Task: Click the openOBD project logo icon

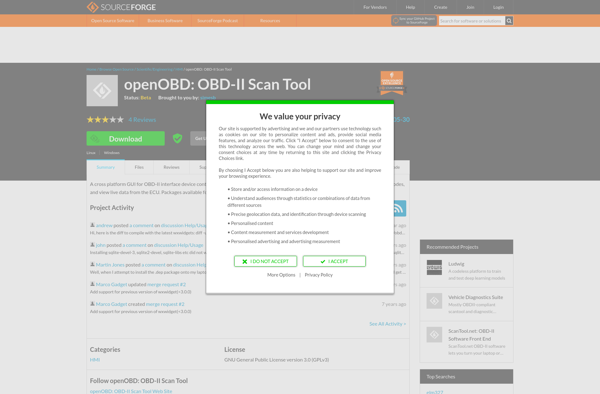Action: click(x=102, y=91)
